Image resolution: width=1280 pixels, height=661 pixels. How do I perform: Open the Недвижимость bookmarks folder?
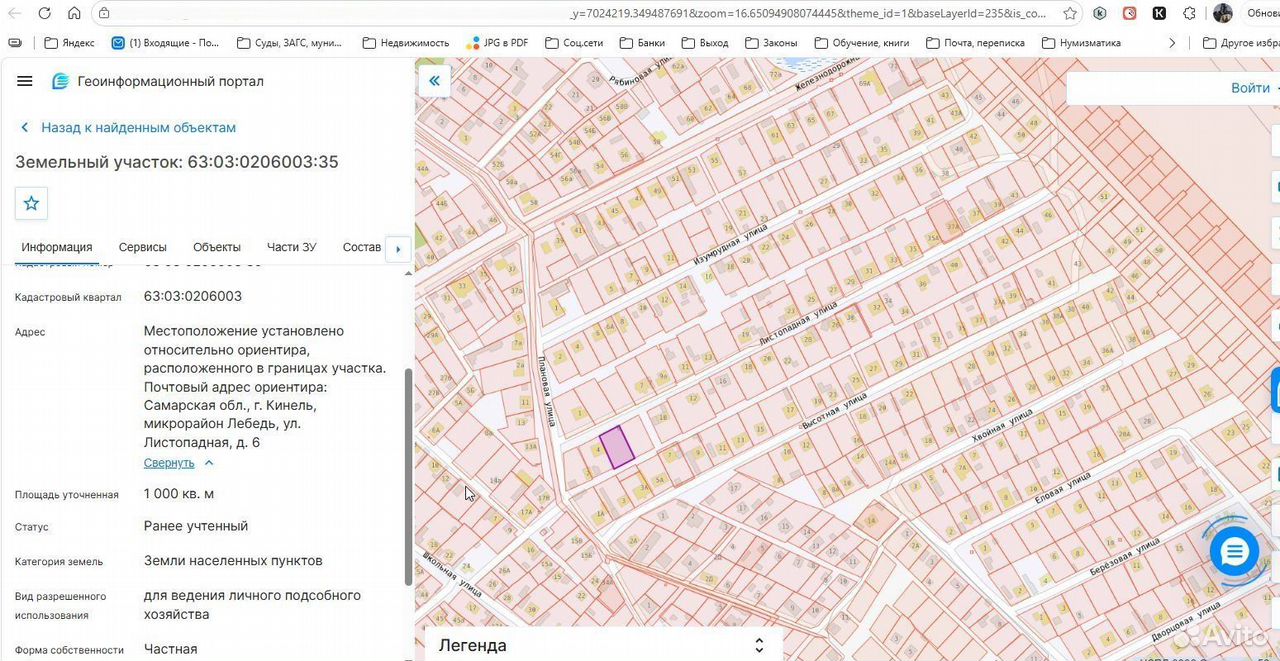pos(406,43)
